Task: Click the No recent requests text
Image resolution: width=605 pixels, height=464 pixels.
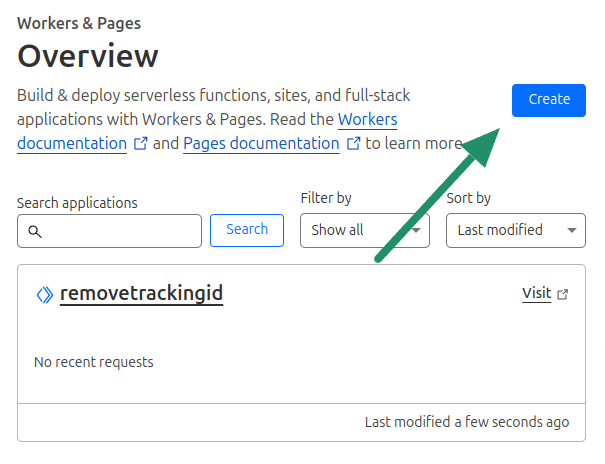Action: click(94, 362)
